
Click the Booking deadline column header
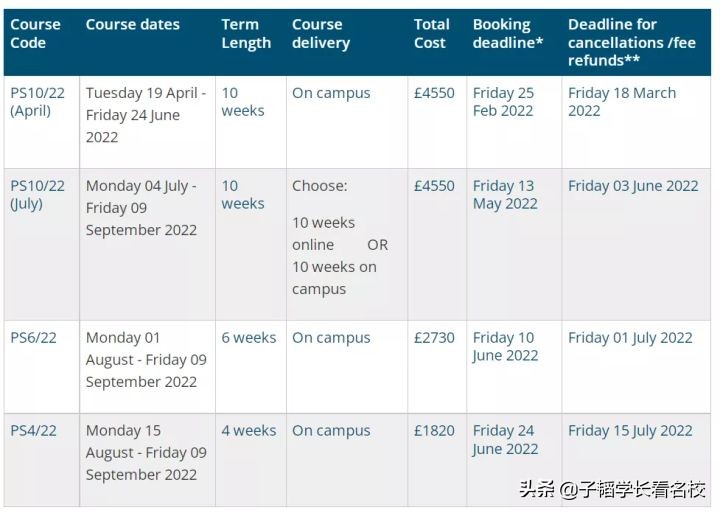click(507, 33)
